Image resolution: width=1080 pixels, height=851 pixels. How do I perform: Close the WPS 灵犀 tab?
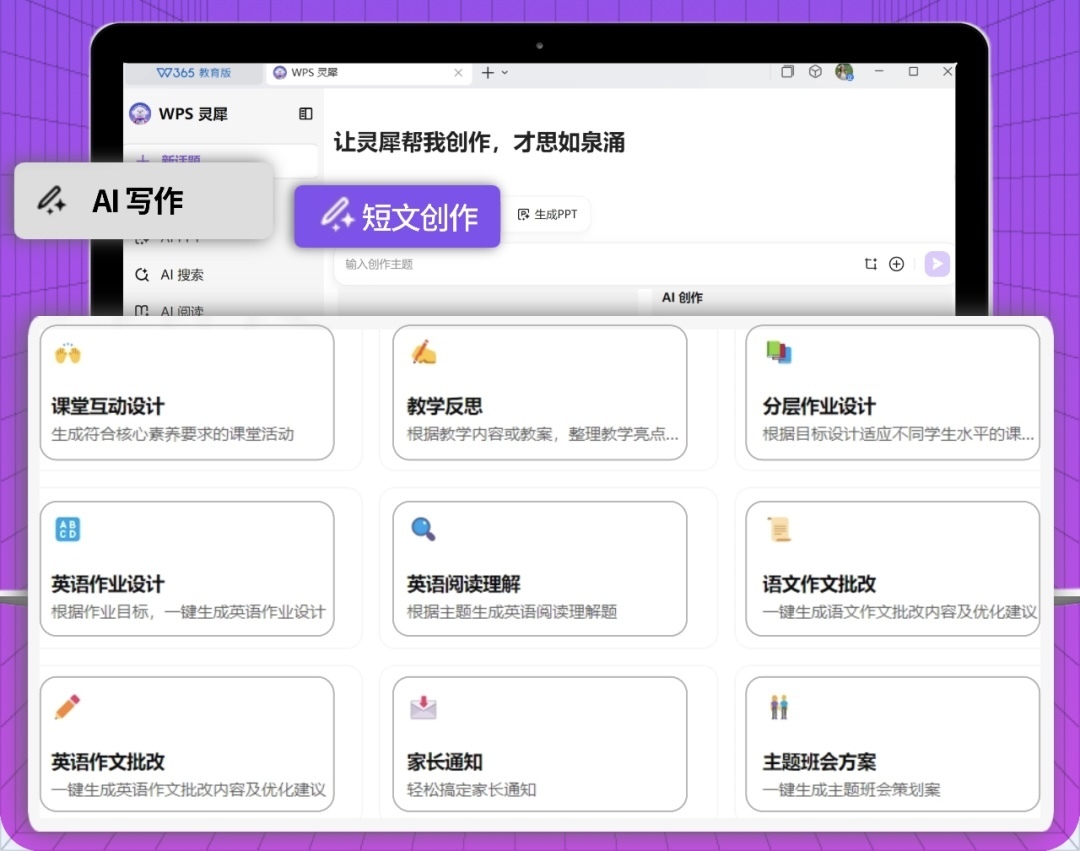click(459, 73)
